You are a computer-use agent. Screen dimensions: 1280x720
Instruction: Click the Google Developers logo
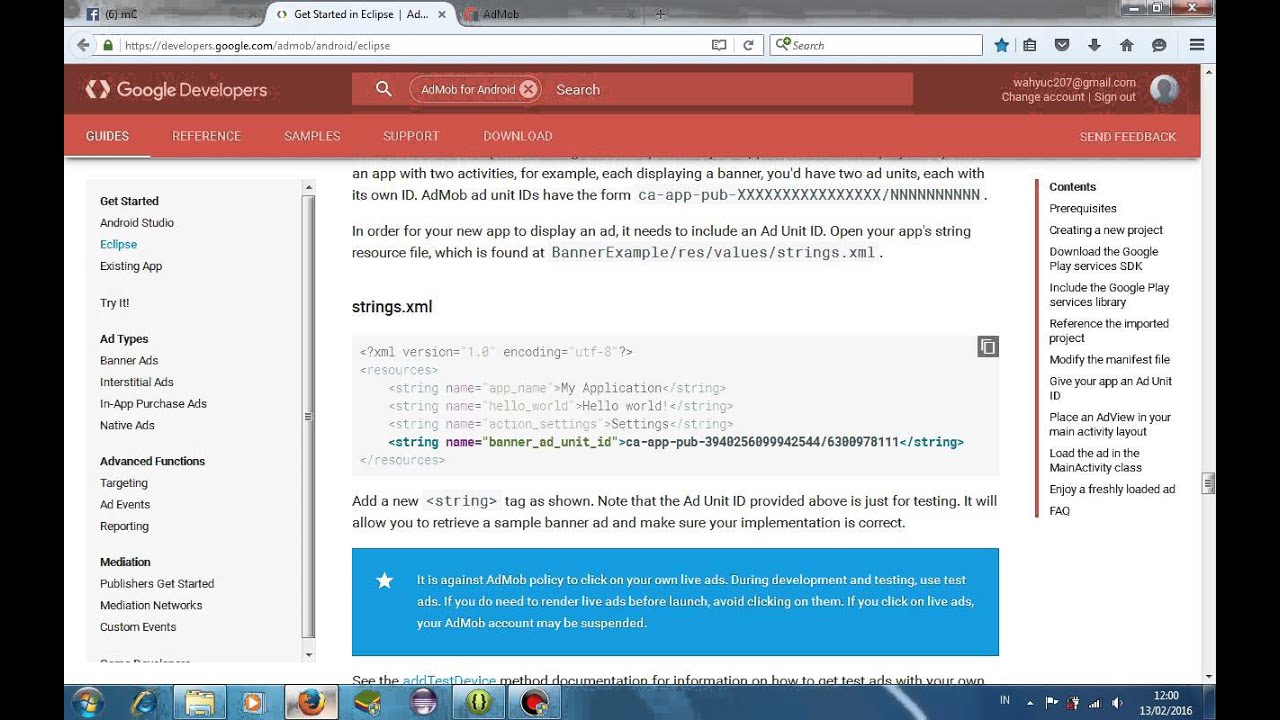[x=176, y=90]
